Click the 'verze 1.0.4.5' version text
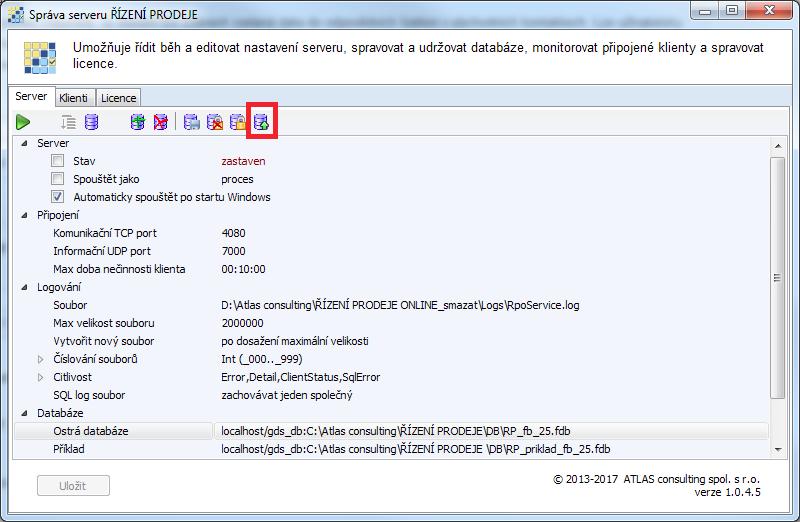The image size is (800, 522). tap(727, 492)
